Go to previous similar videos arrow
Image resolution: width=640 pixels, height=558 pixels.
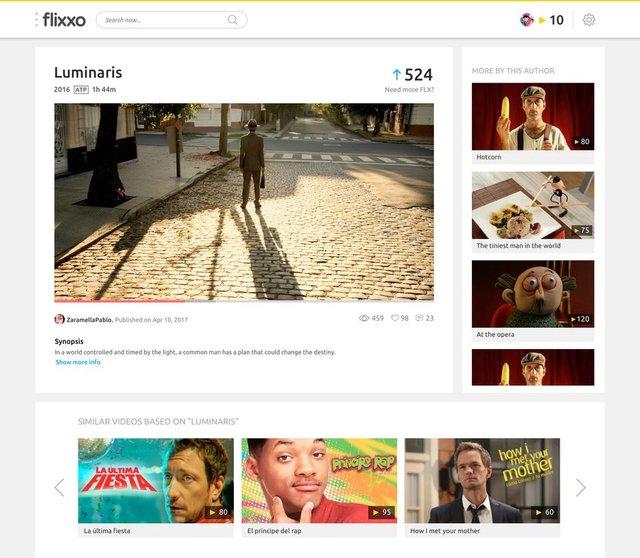point(60,487)
